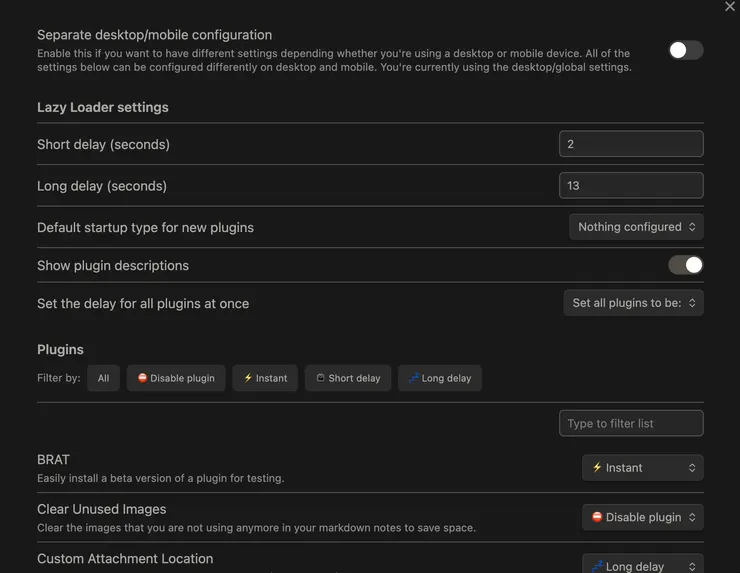The image size is (740, 573).
Task: Click the Long delay seconds field
Action: click(x=631, y=185)
